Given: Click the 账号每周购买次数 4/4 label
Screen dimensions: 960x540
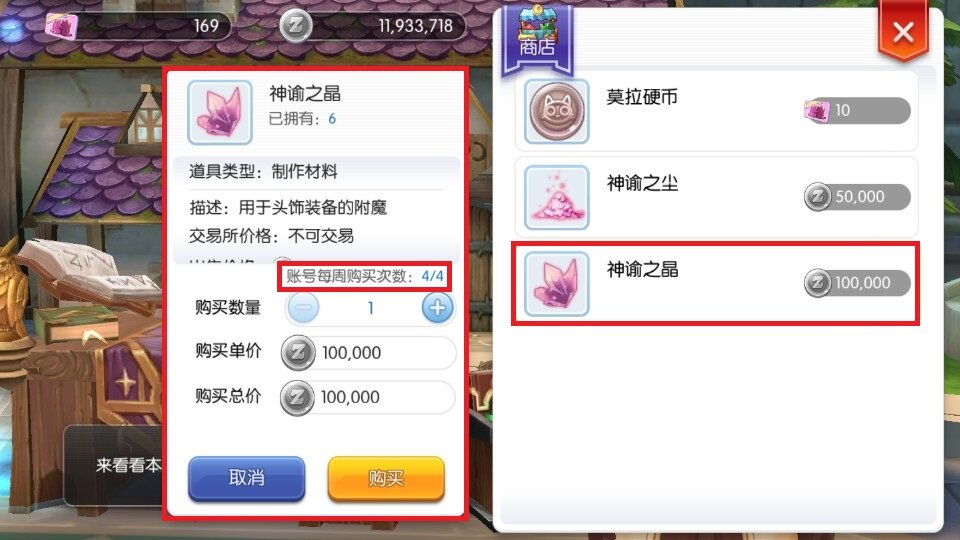Looking at the screenshot, I should click(364, 277).
